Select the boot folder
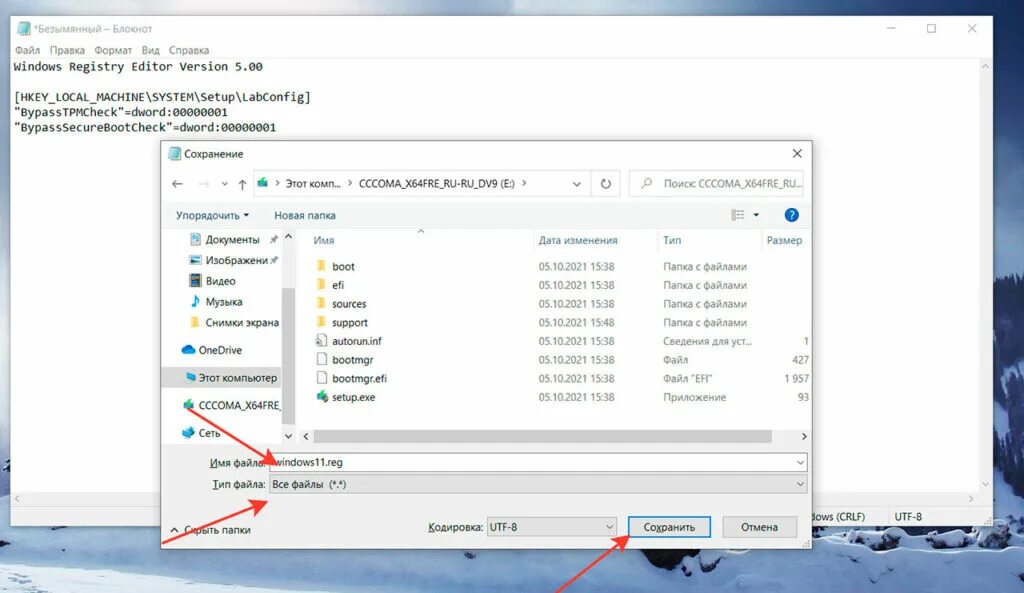This screenshot has width=1024, height=593. [343, 266]
